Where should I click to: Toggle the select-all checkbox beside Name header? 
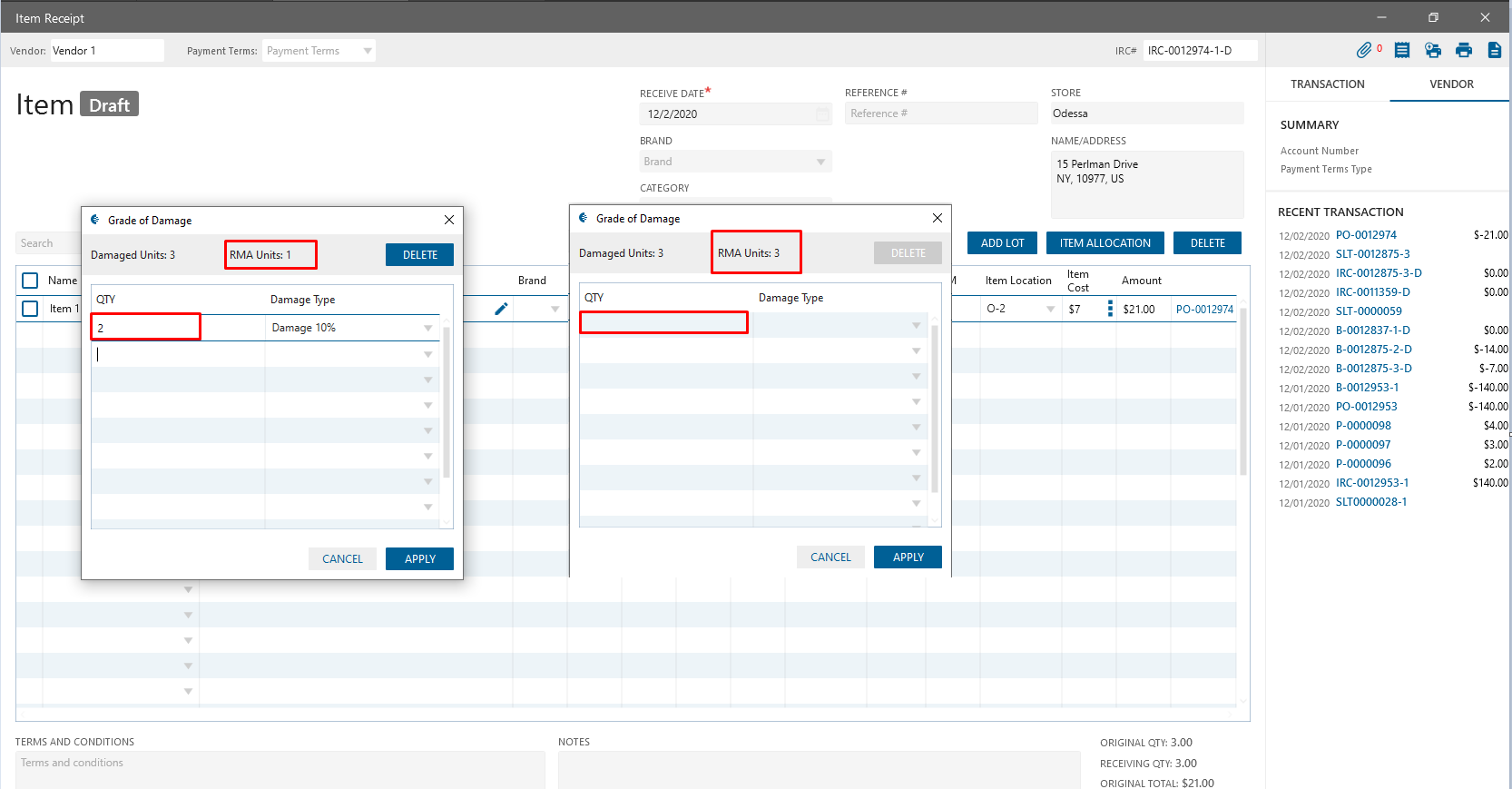tap(30, 281)
